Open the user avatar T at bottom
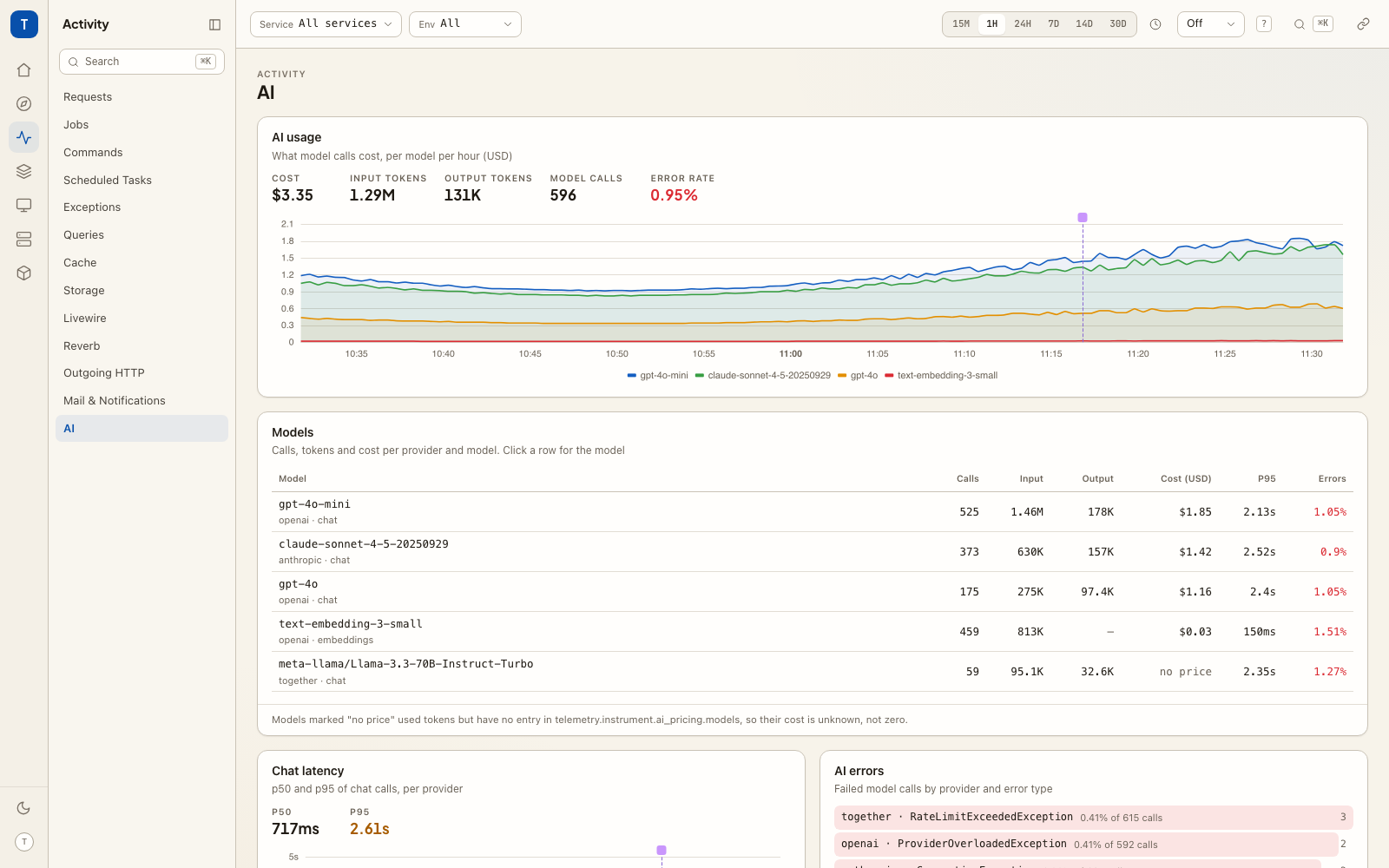This screenshot has width=1389, height=868. pos(24,842)
